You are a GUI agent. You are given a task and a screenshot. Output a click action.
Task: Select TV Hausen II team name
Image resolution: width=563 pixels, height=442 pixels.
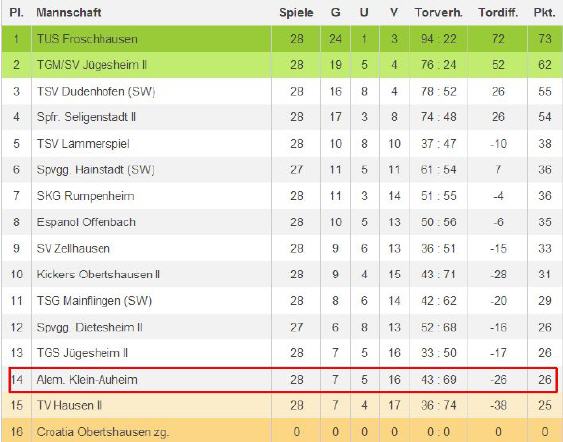coord(70,406)
